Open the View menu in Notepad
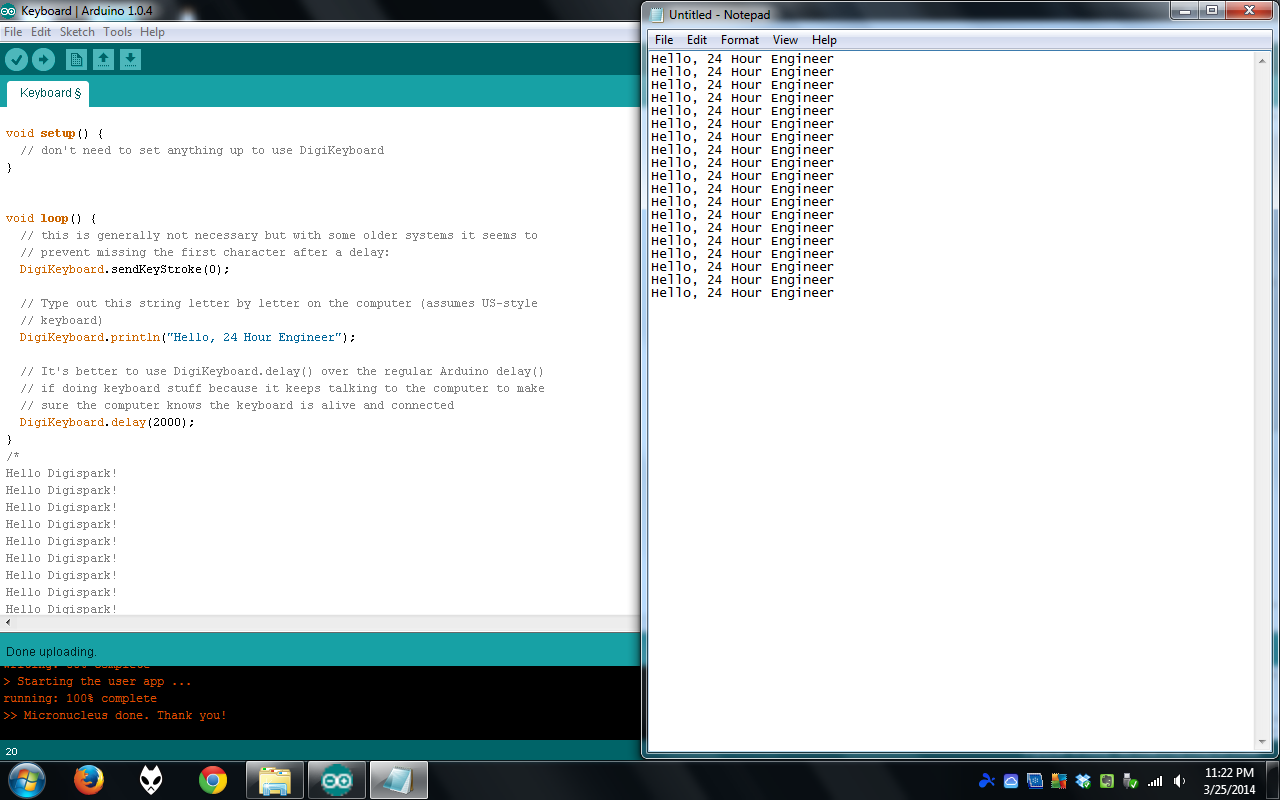The width and height of the screenshot is (1280, 800). [786, 40]
